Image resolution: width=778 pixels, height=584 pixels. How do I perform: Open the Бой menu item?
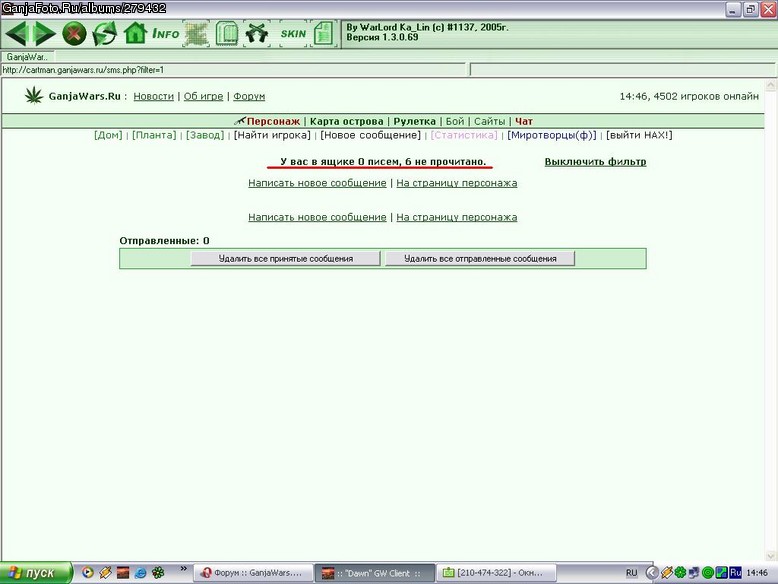[454, 121]
